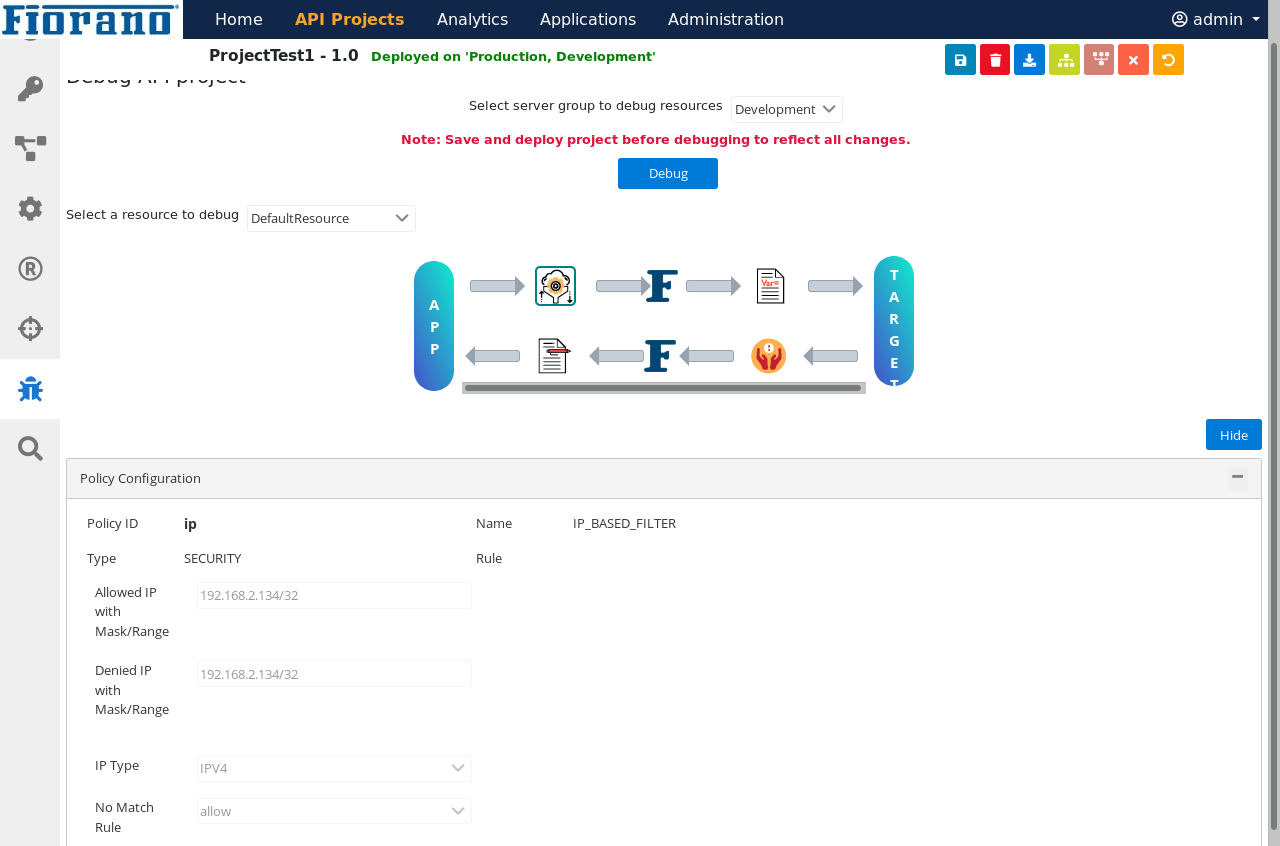Click the policy flow horizontal scrollbar
This screenshot has height=846, width=1280.
(x=662, y=388)
